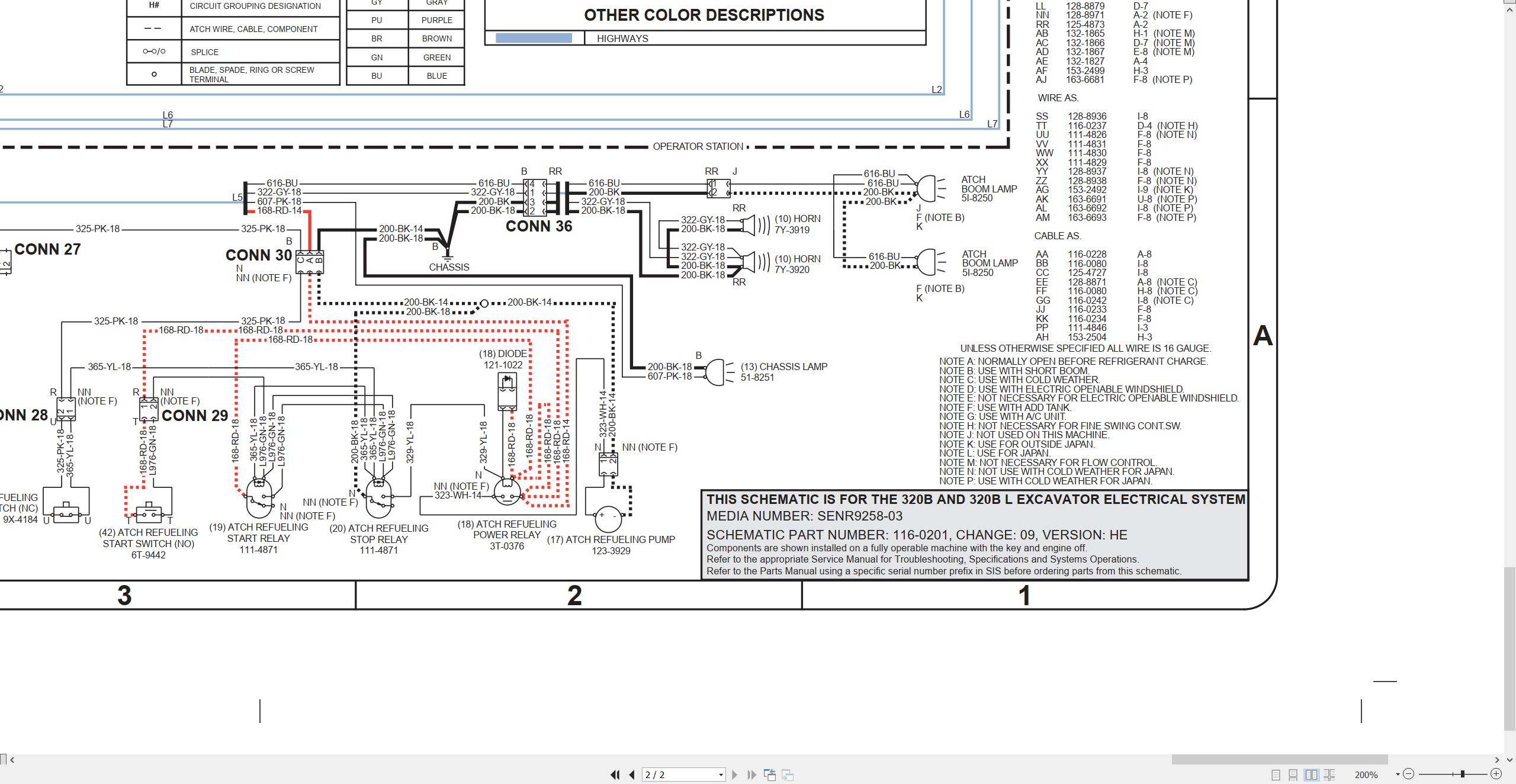Click the (18) DIODE 121-1022 label
Screen dimensions: 1516x784
503,359
